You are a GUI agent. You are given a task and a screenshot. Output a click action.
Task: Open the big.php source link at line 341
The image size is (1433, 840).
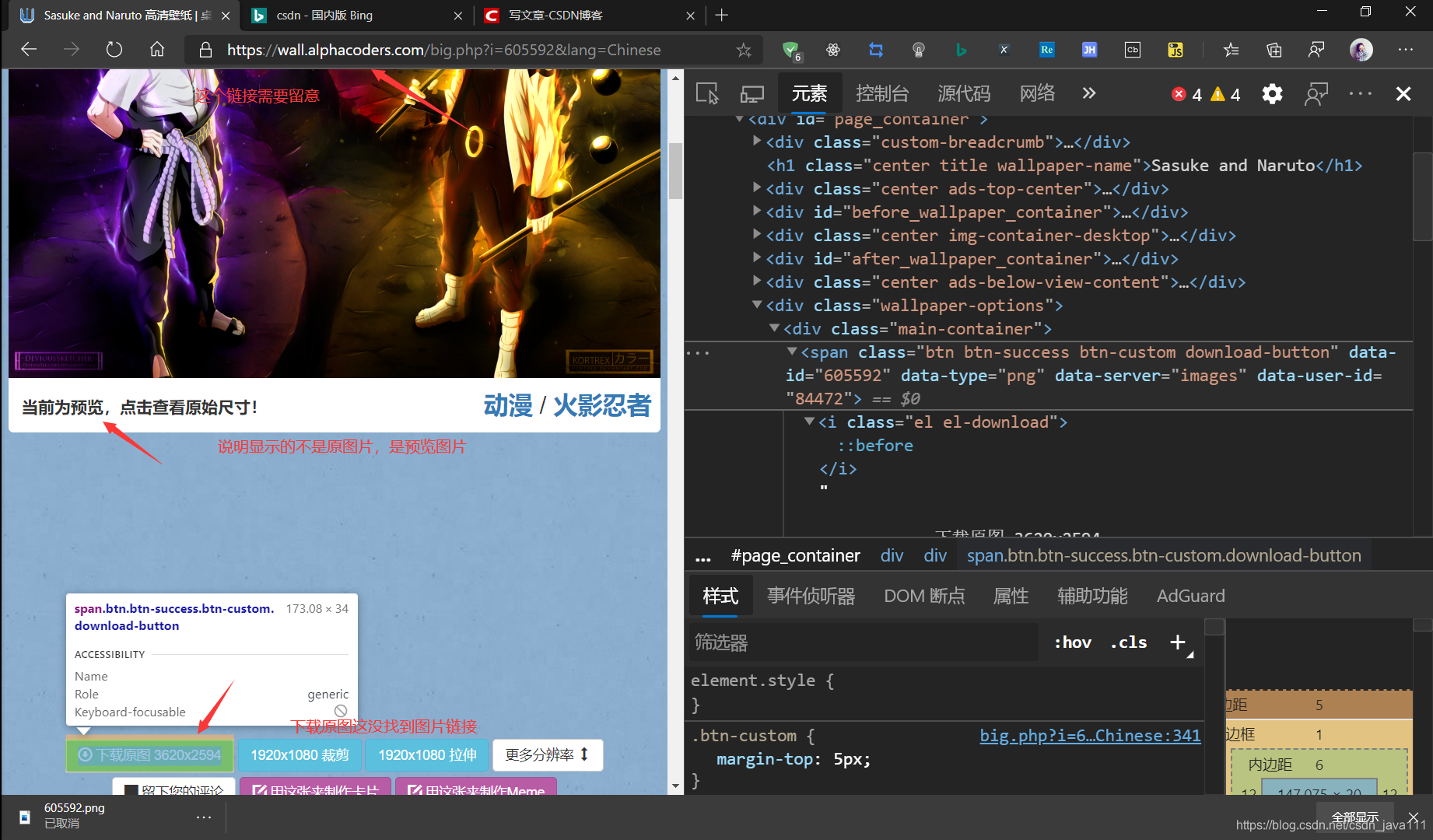coord(1090,736)
